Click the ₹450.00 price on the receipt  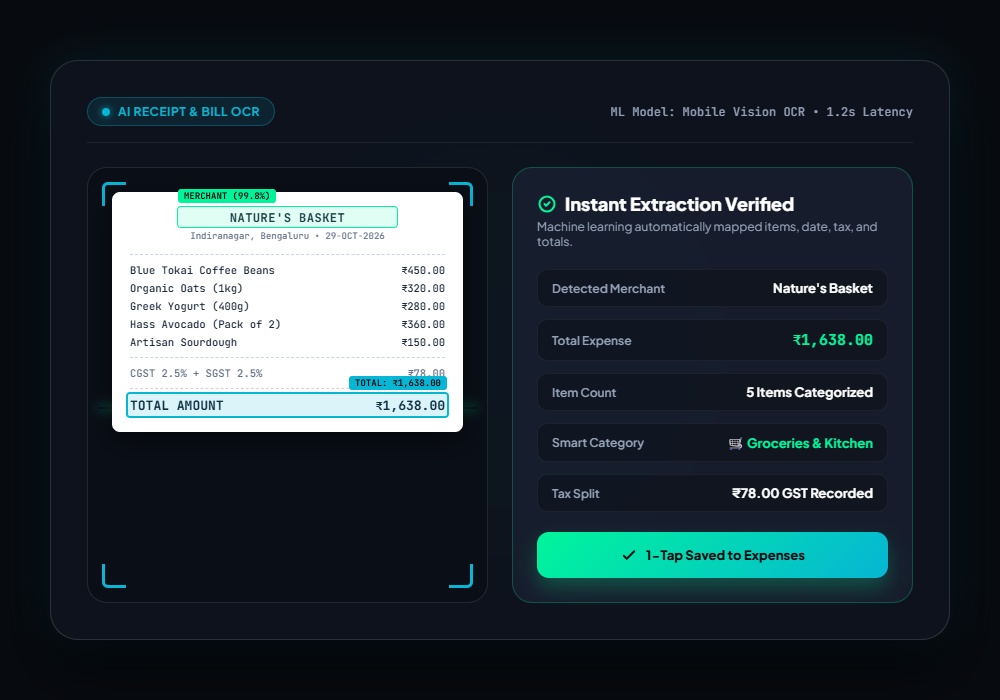tap(423, 270)
